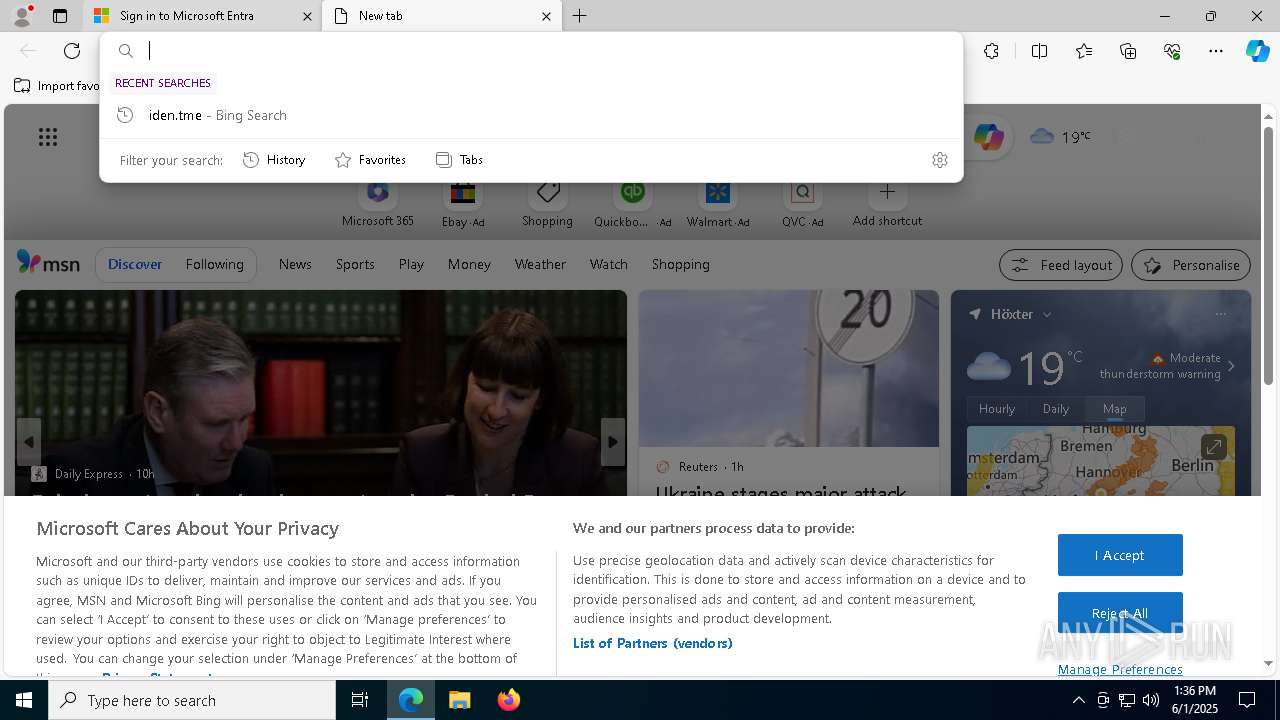Toggle the split screen icon
Image resolution: width=1280 pixels, height=720 pixels.
[1039, 51]
